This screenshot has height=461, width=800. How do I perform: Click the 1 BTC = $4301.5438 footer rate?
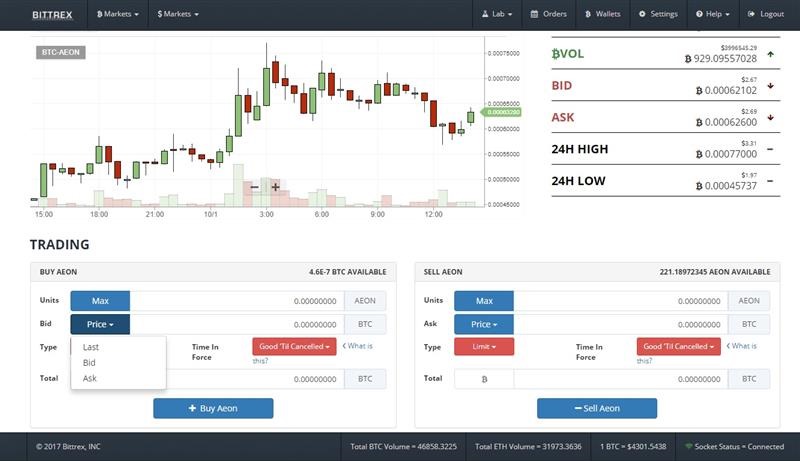[633, 446]
